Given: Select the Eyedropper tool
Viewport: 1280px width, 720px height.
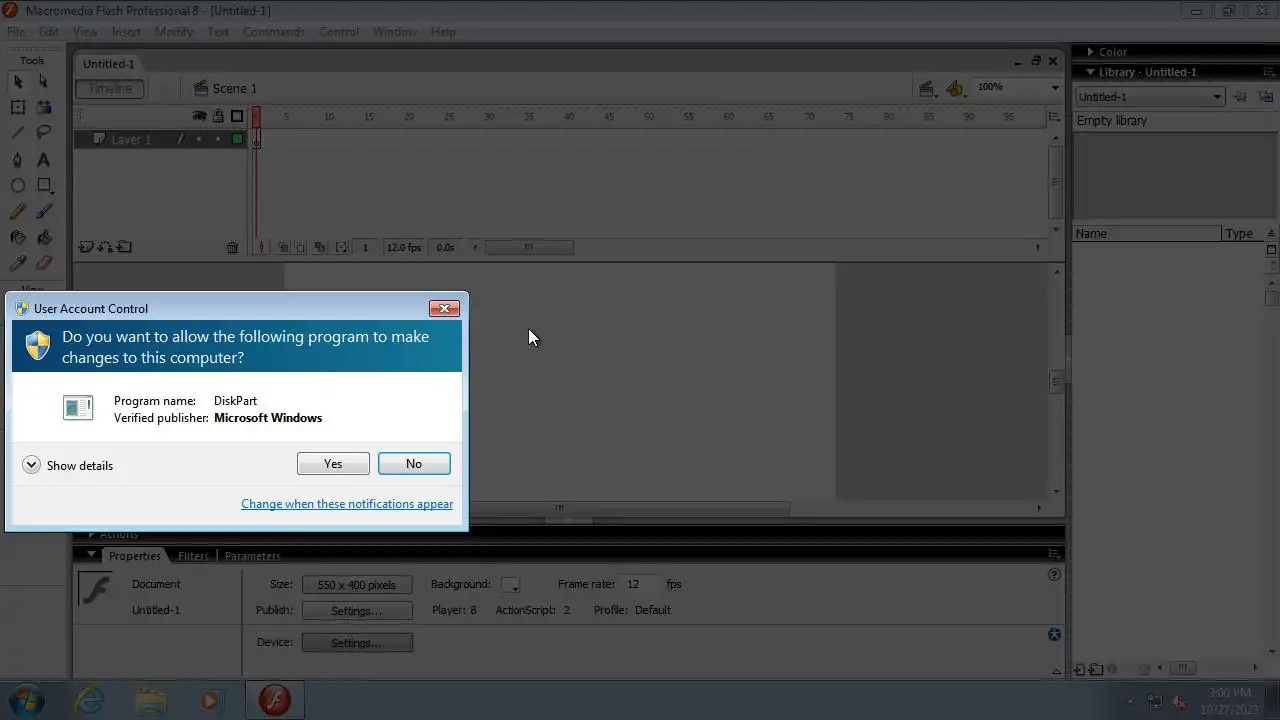Looking at the screenshot, I should click(18, 264).
